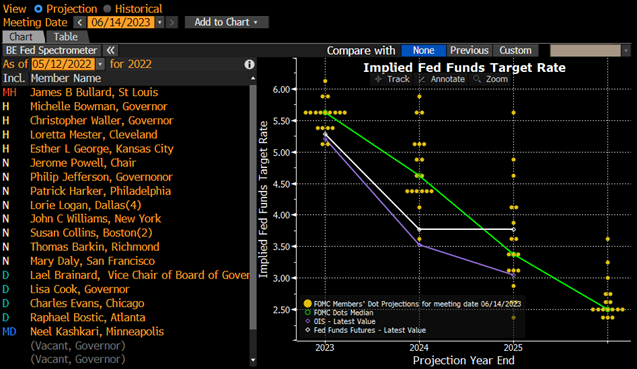Click member list scroll down arrow
The image size is (637, 369).
(253, 360)
